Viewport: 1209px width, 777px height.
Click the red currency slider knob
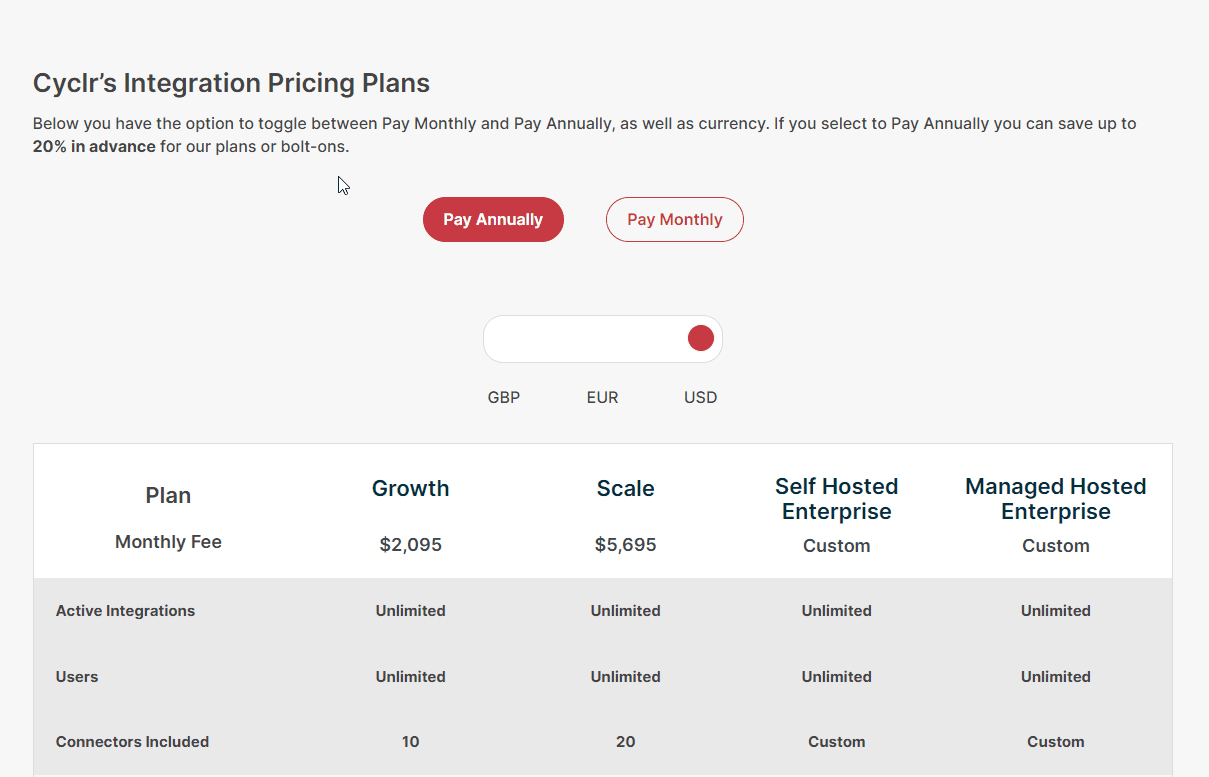[x=700, y=338]
